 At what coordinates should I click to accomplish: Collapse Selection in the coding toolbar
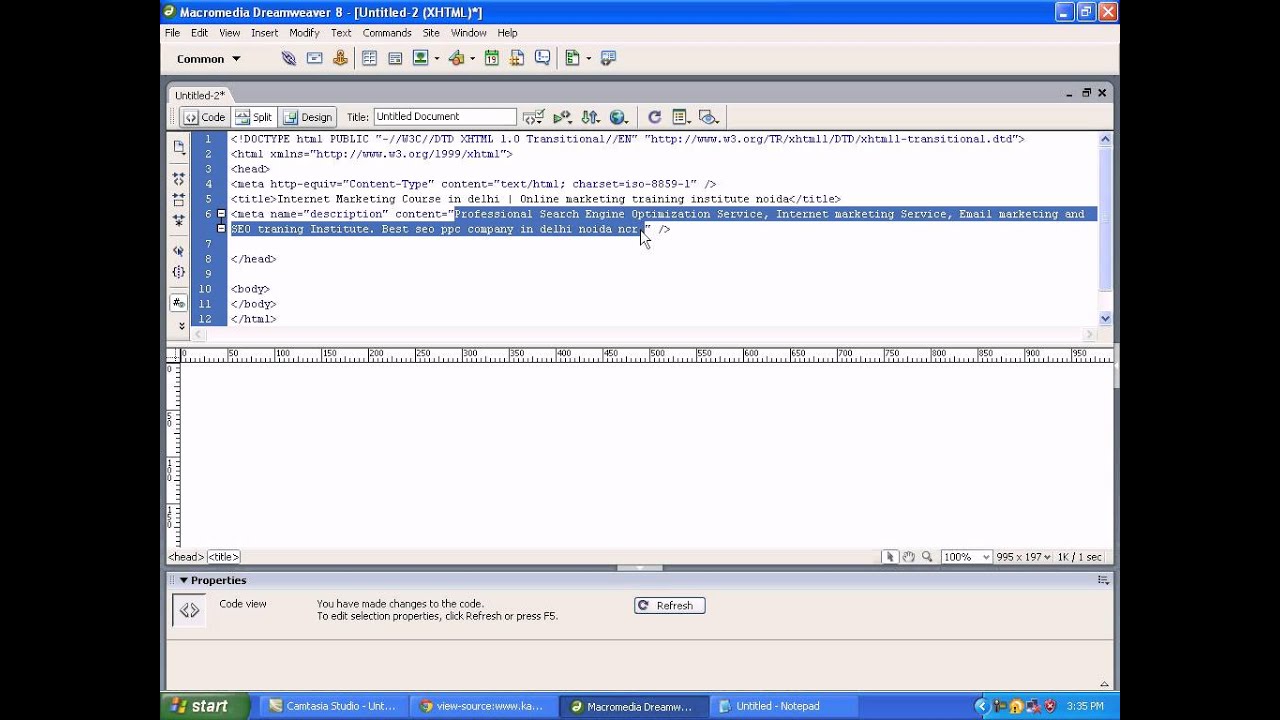pyautogui.click(x=179, y=199)
